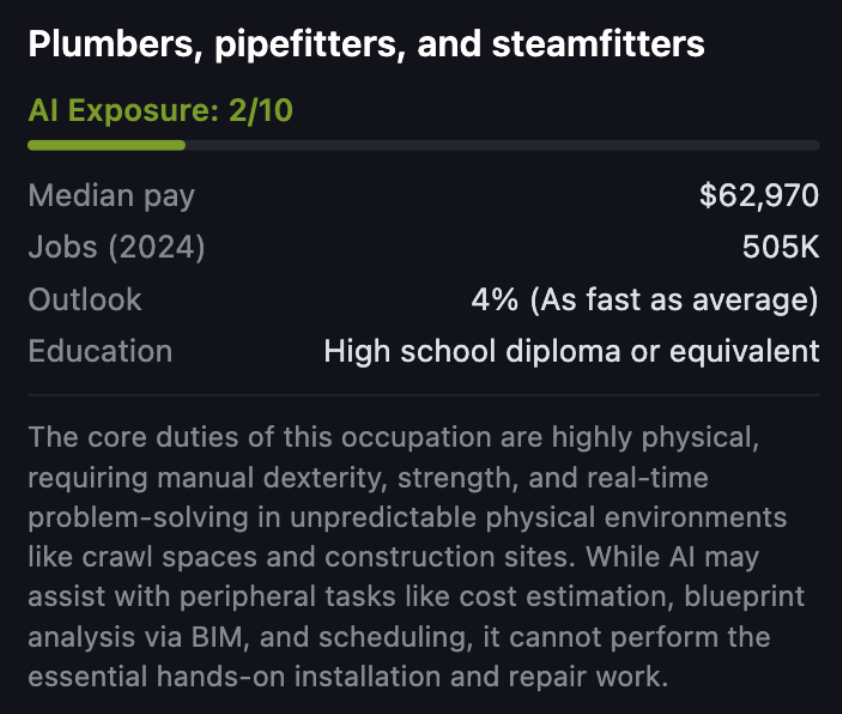Screen dimensions: 842x714
Task: Select the Education label
Action: click(100, 351)
